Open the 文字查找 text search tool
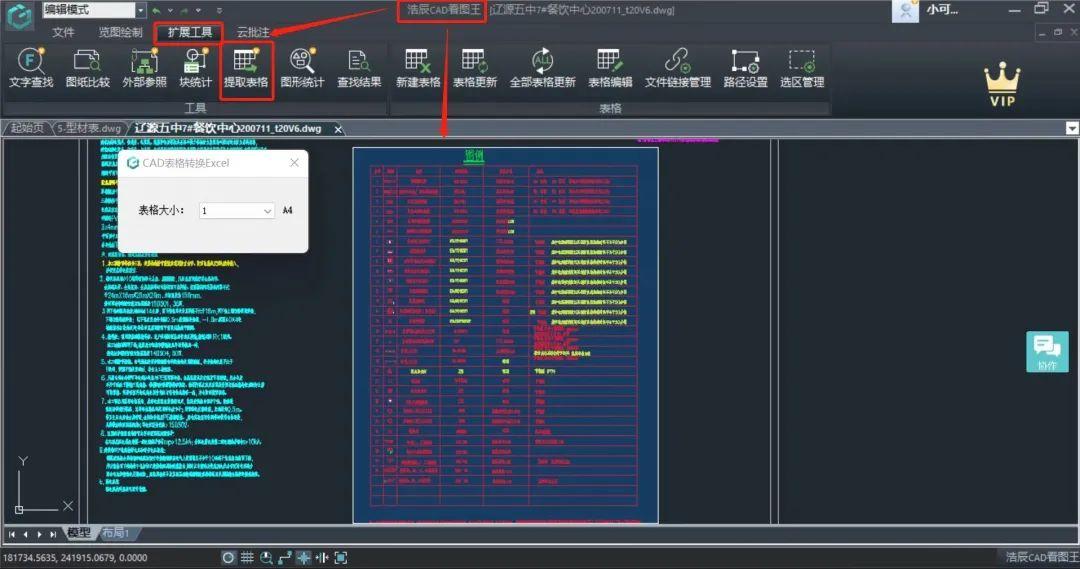 click(x=31, y=68)
